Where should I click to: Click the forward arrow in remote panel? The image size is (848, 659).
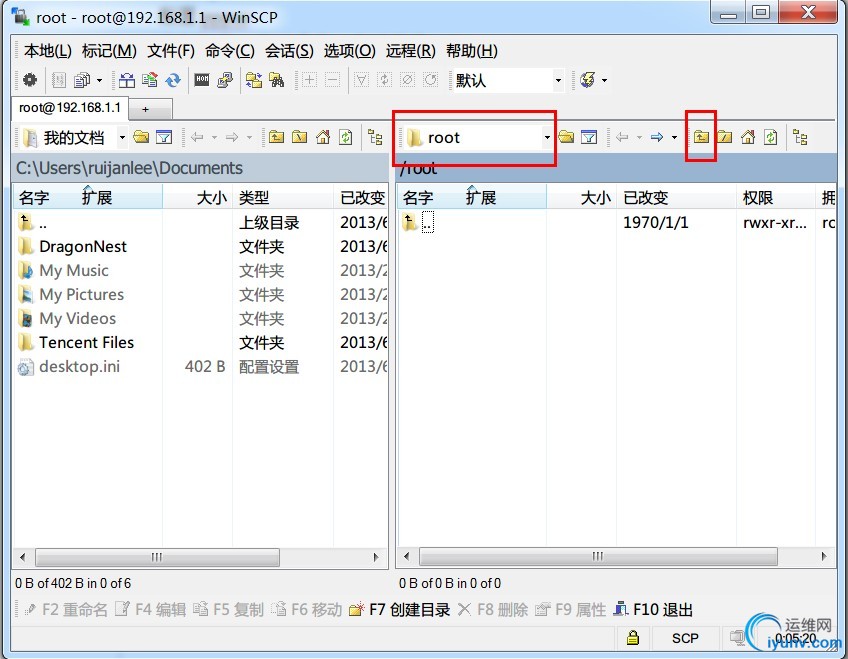(x=657, y=137)
